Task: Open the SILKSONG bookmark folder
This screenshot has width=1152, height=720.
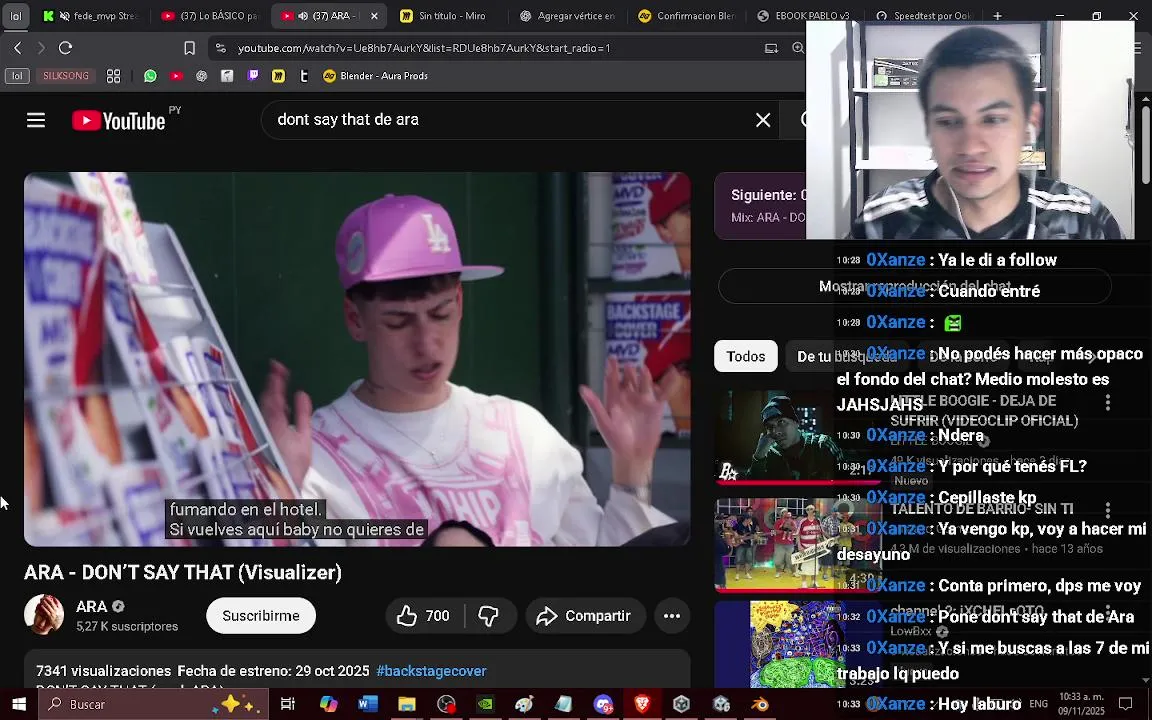Action: click(x=65, y=76)
